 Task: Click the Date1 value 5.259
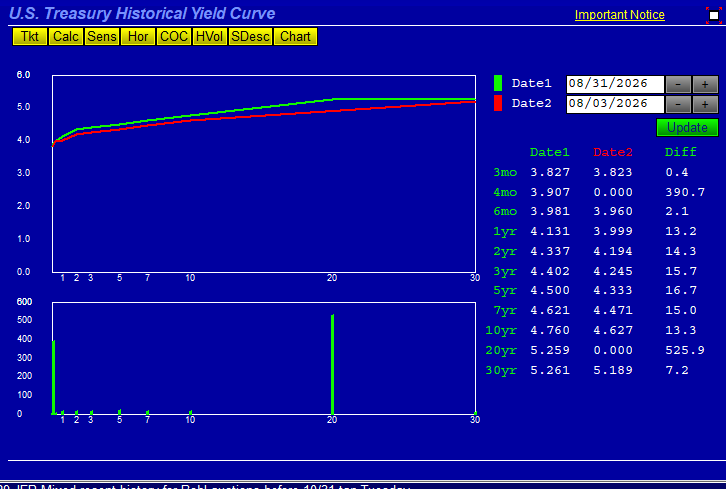coord(550,350)
